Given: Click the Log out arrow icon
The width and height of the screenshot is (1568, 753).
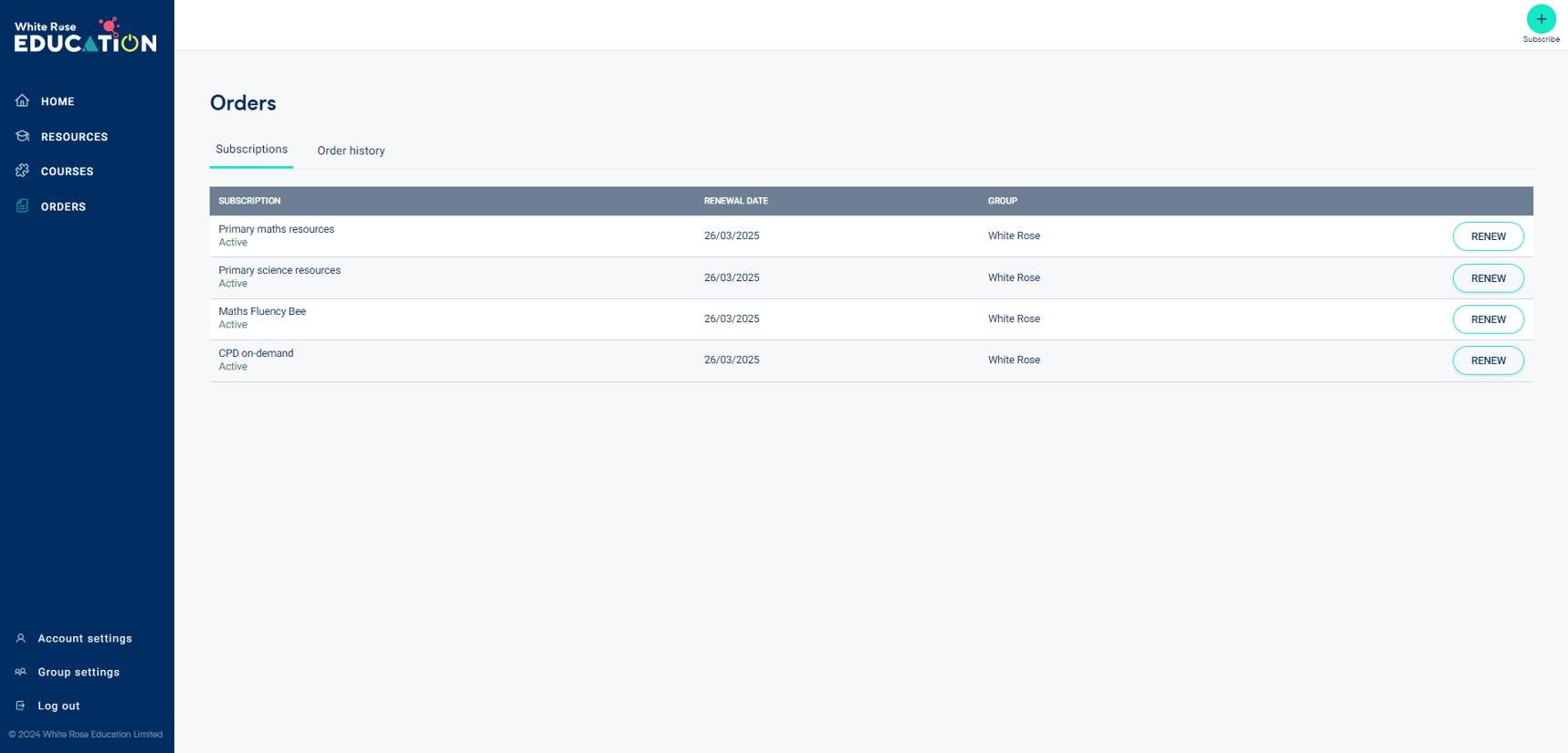Looking at the screenshot, I should [21, 706].
